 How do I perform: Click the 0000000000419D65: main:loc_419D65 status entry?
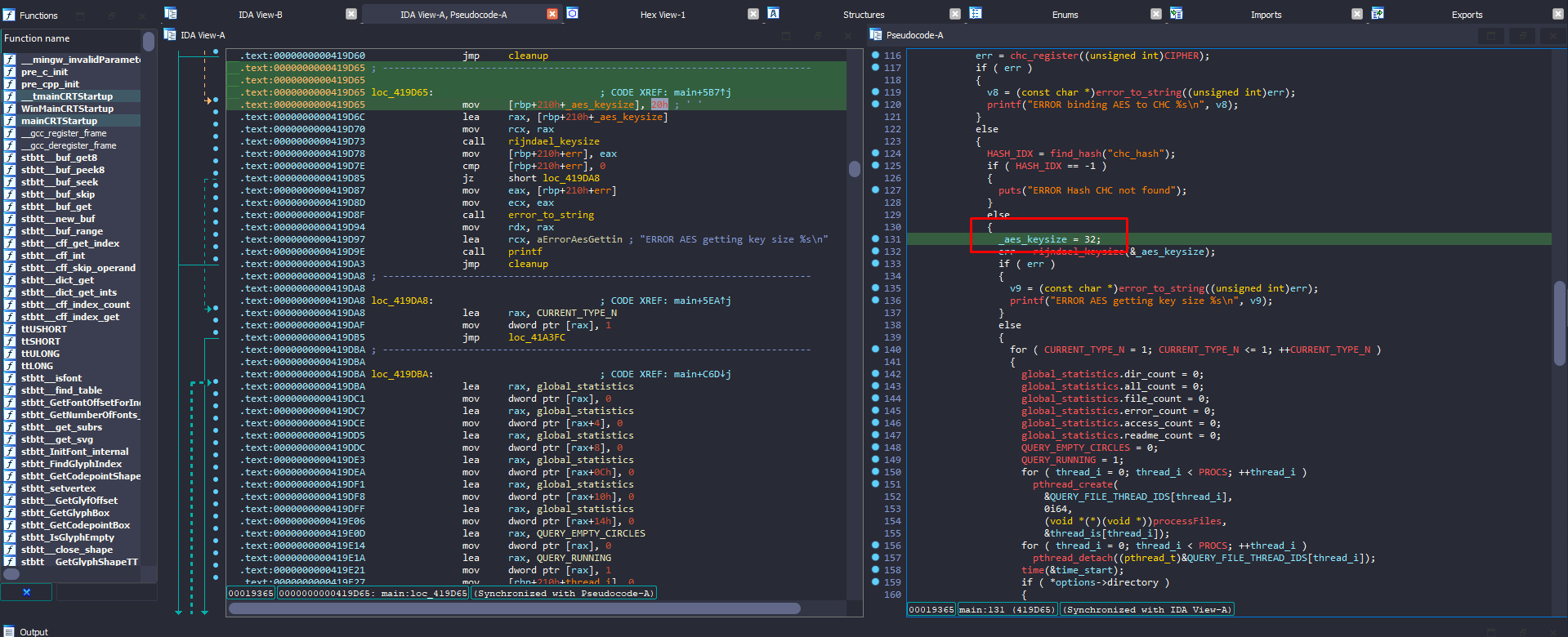373,593
